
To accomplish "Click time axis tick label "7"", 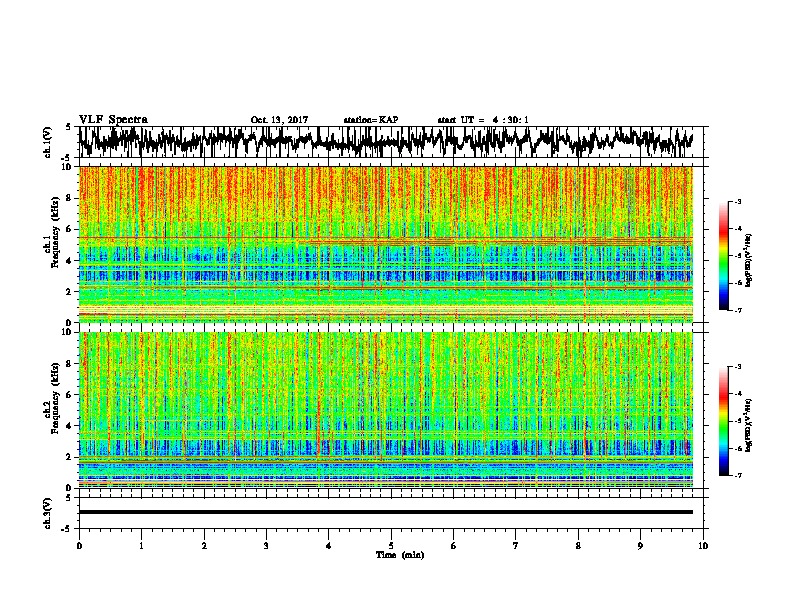I will click(x=516, y=545).
